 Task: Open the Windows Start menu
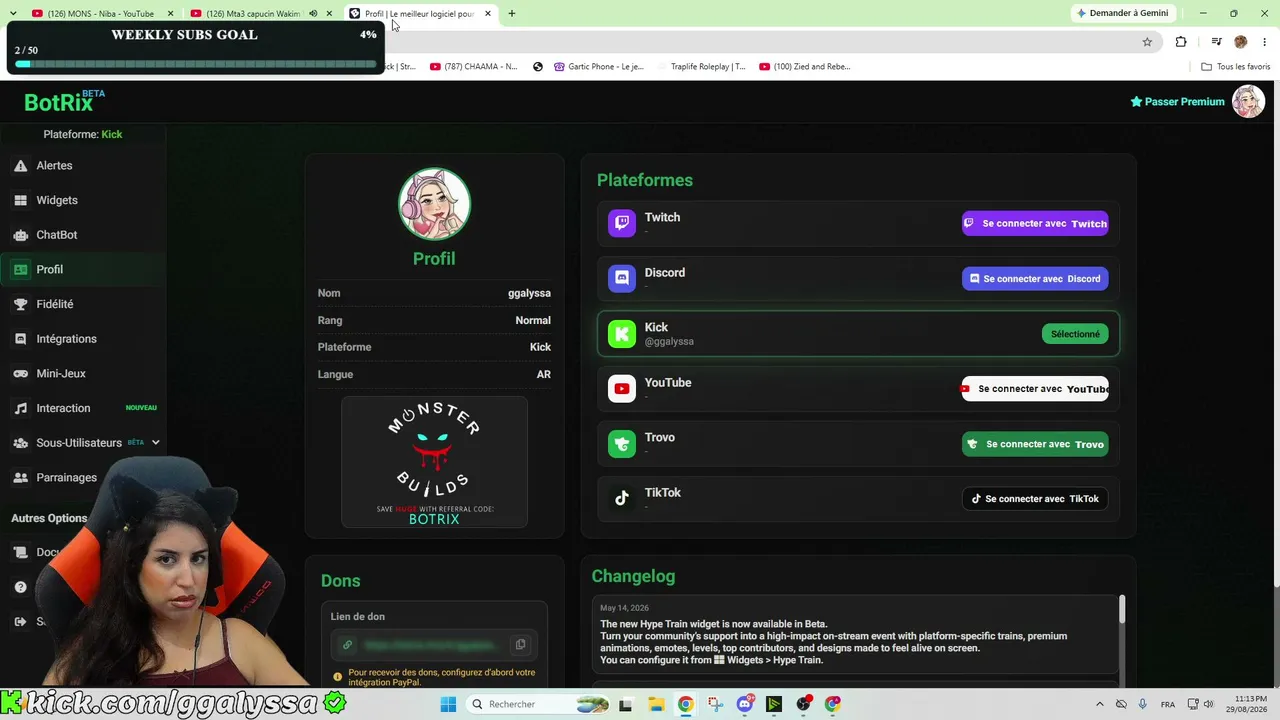(448, 704)
